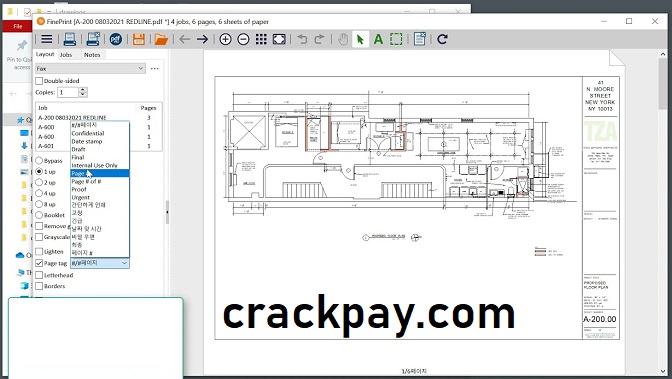Click the delete page icon
Image resolution: width=672 pixels, height=379 pixels.
pyautogui.click(x=420, y=39)
